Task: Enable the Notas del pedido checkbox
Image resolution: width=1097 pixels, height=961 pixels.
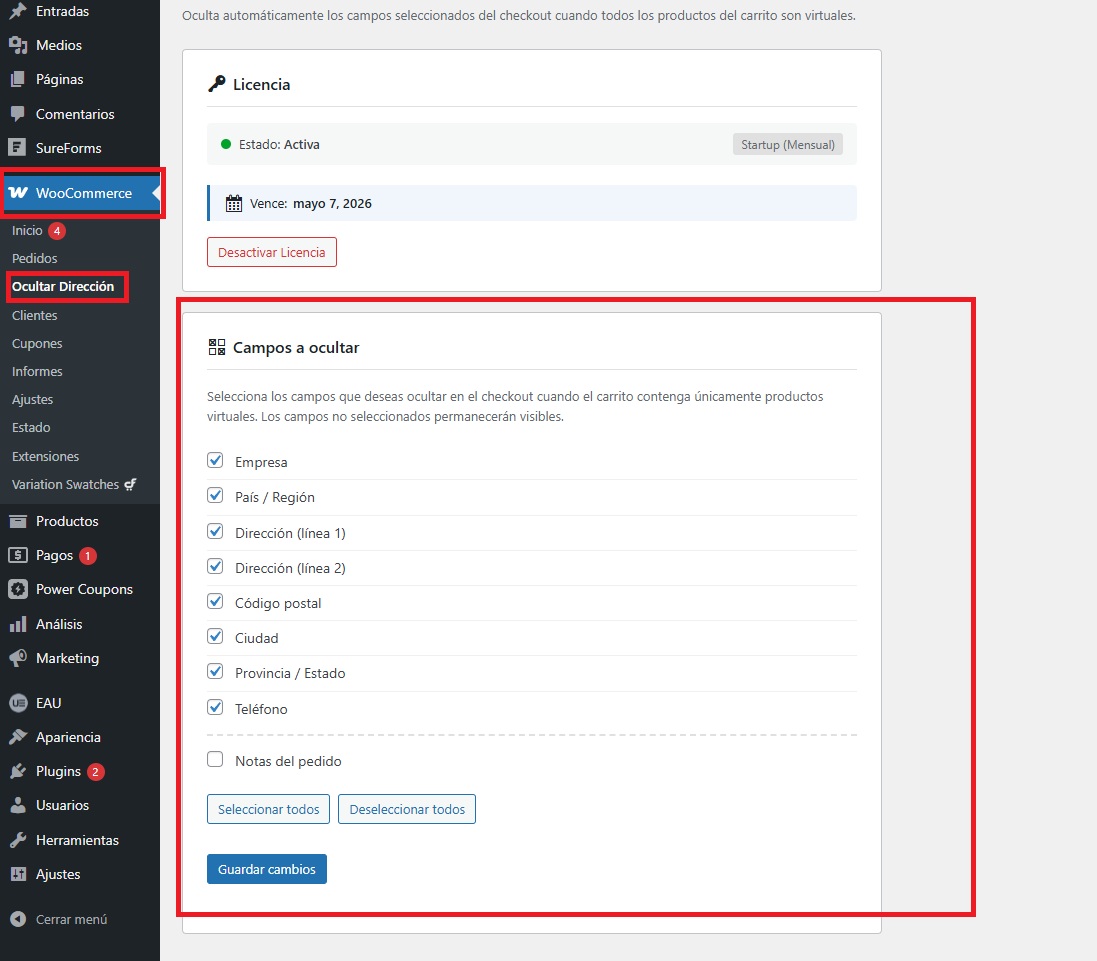Action: coord(215,760)
